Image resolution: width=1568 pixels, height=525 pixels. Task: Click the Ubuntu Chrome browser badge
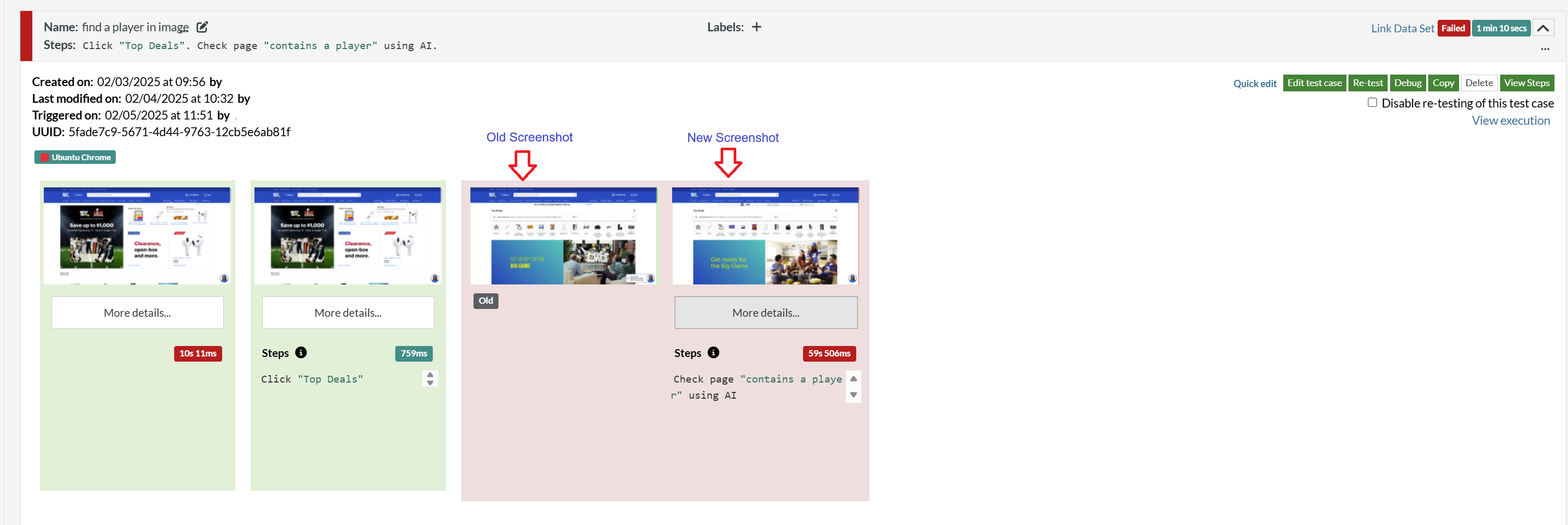pos(75,157)
